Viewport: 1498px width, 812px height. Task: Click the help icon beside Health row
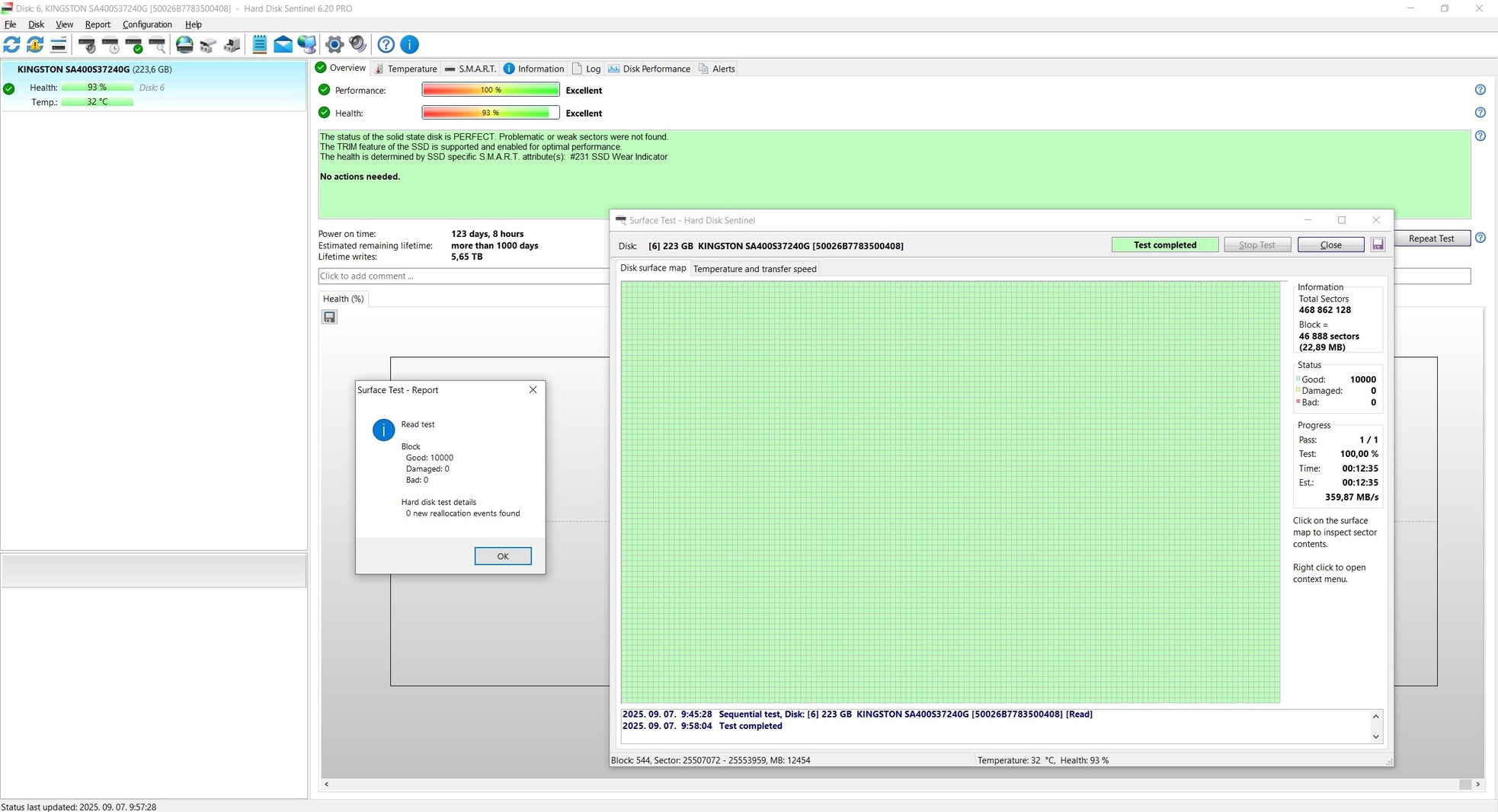1480,113
